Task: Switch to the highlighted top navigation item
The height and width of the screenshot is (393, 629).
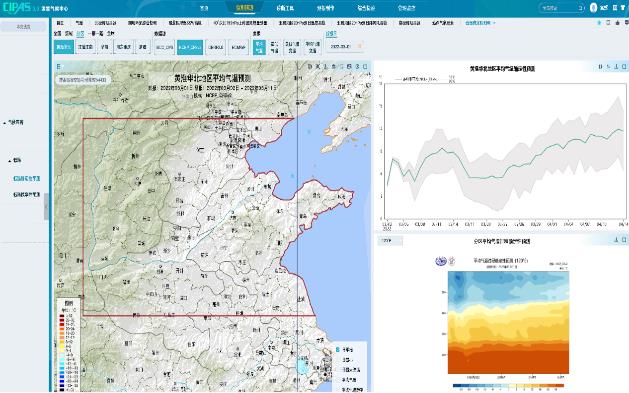Action: [x=245, y=8]
